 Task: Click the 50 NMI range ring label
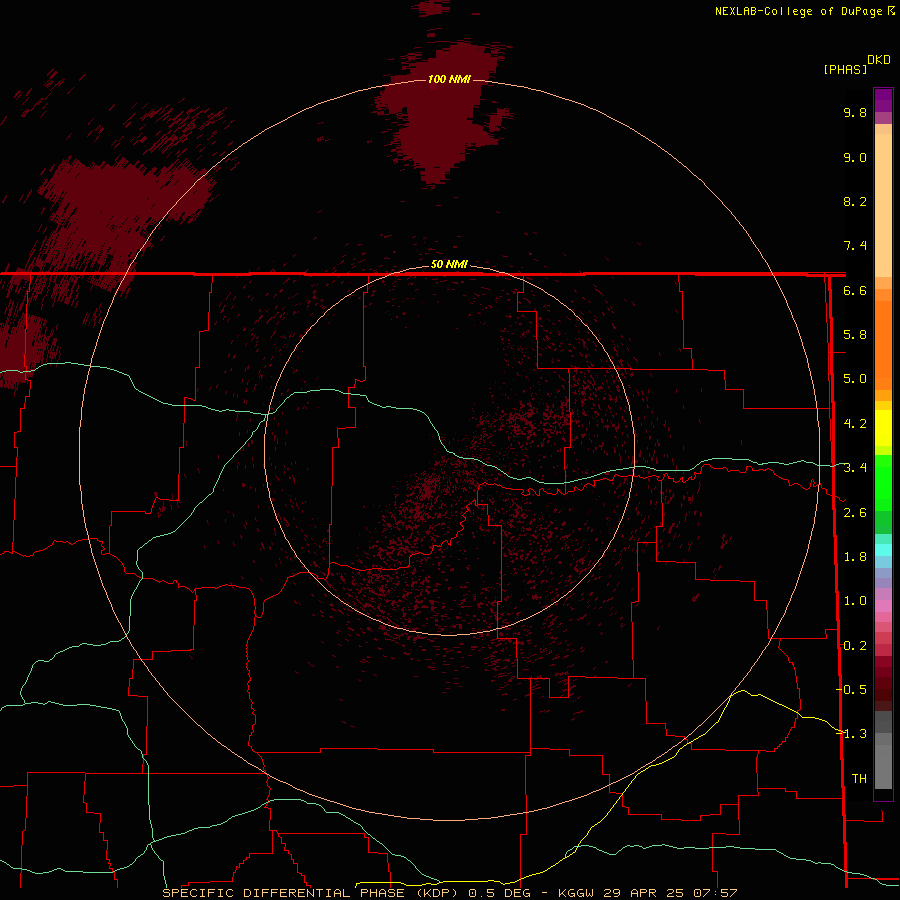449,264
